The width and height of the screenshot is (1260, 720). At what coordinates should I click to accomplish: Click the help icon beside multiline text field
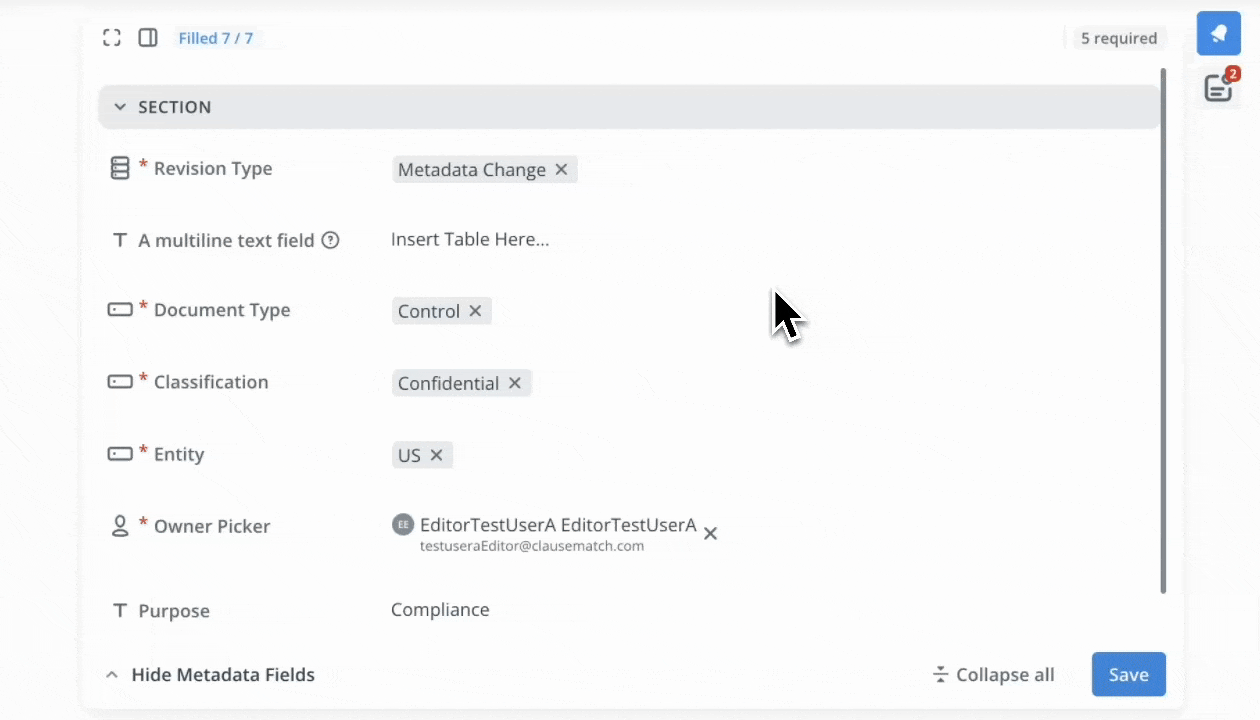tap(330, 240)
